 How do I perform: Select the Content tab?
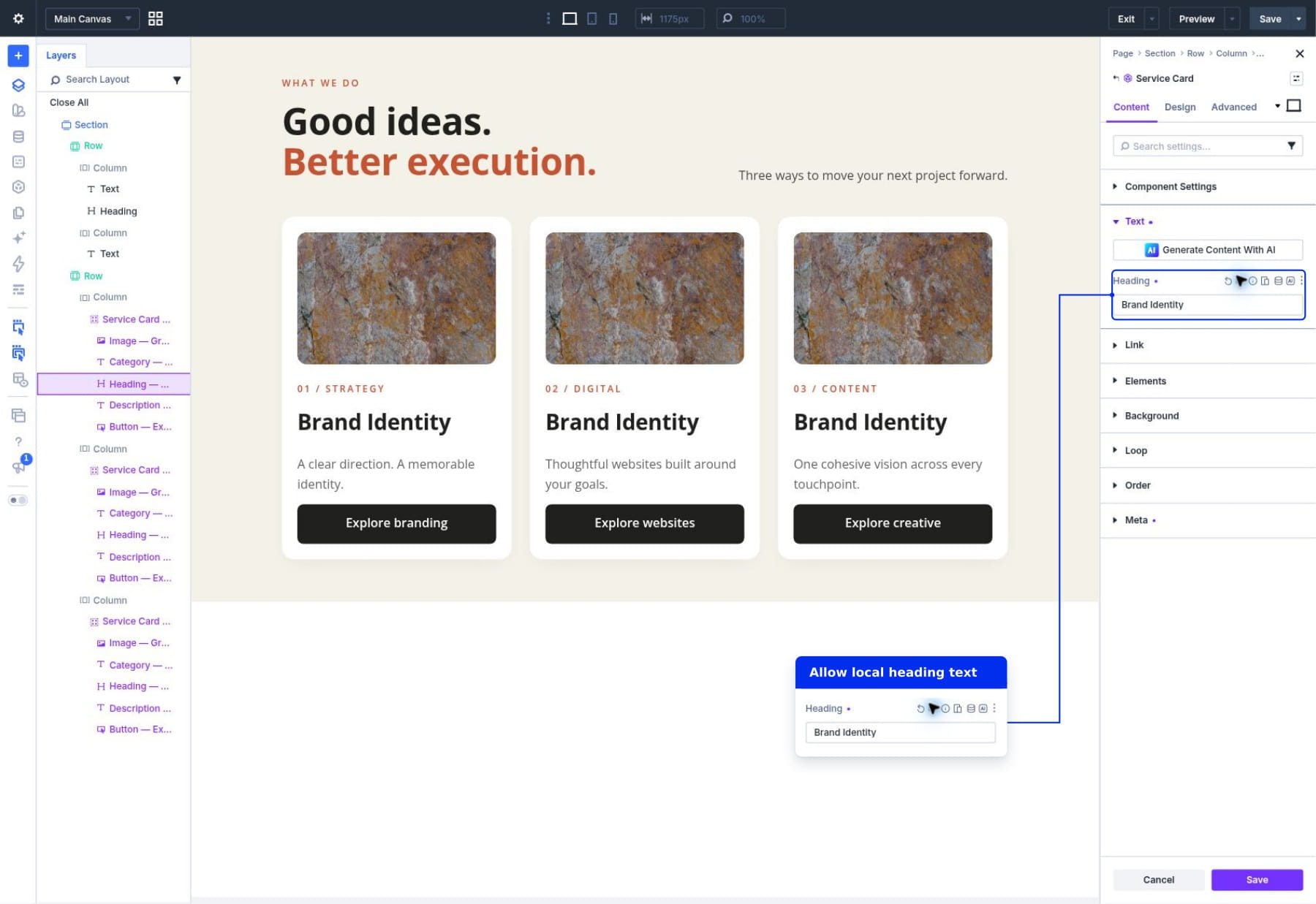point(1131,107)
